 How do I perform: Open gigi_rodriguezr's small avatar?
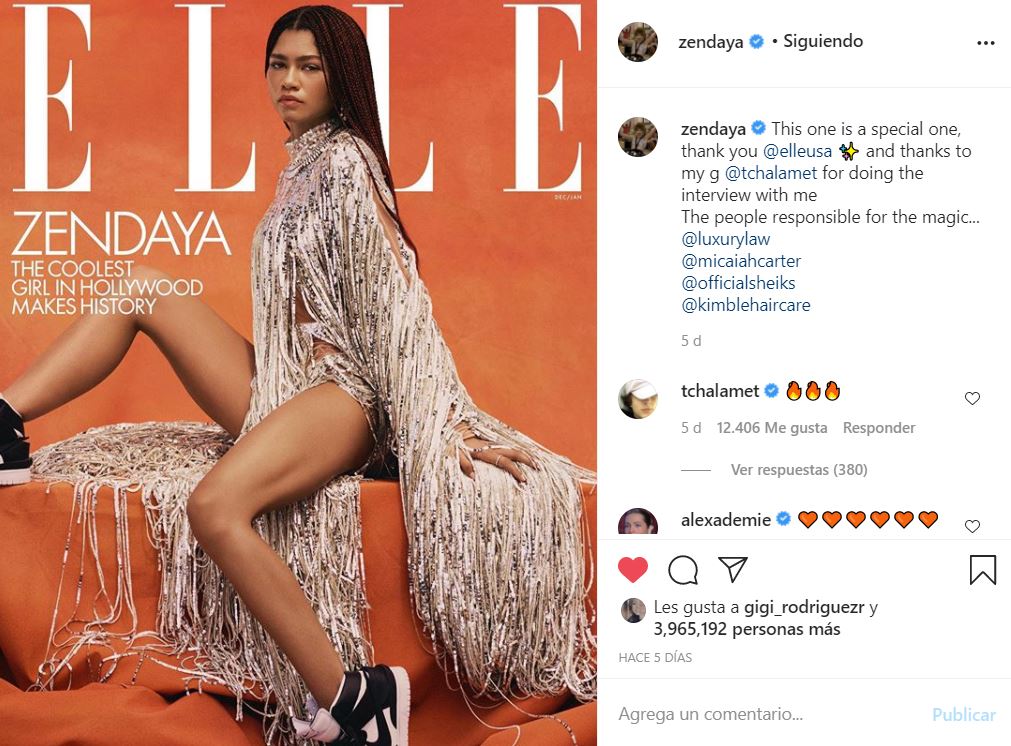633,610
